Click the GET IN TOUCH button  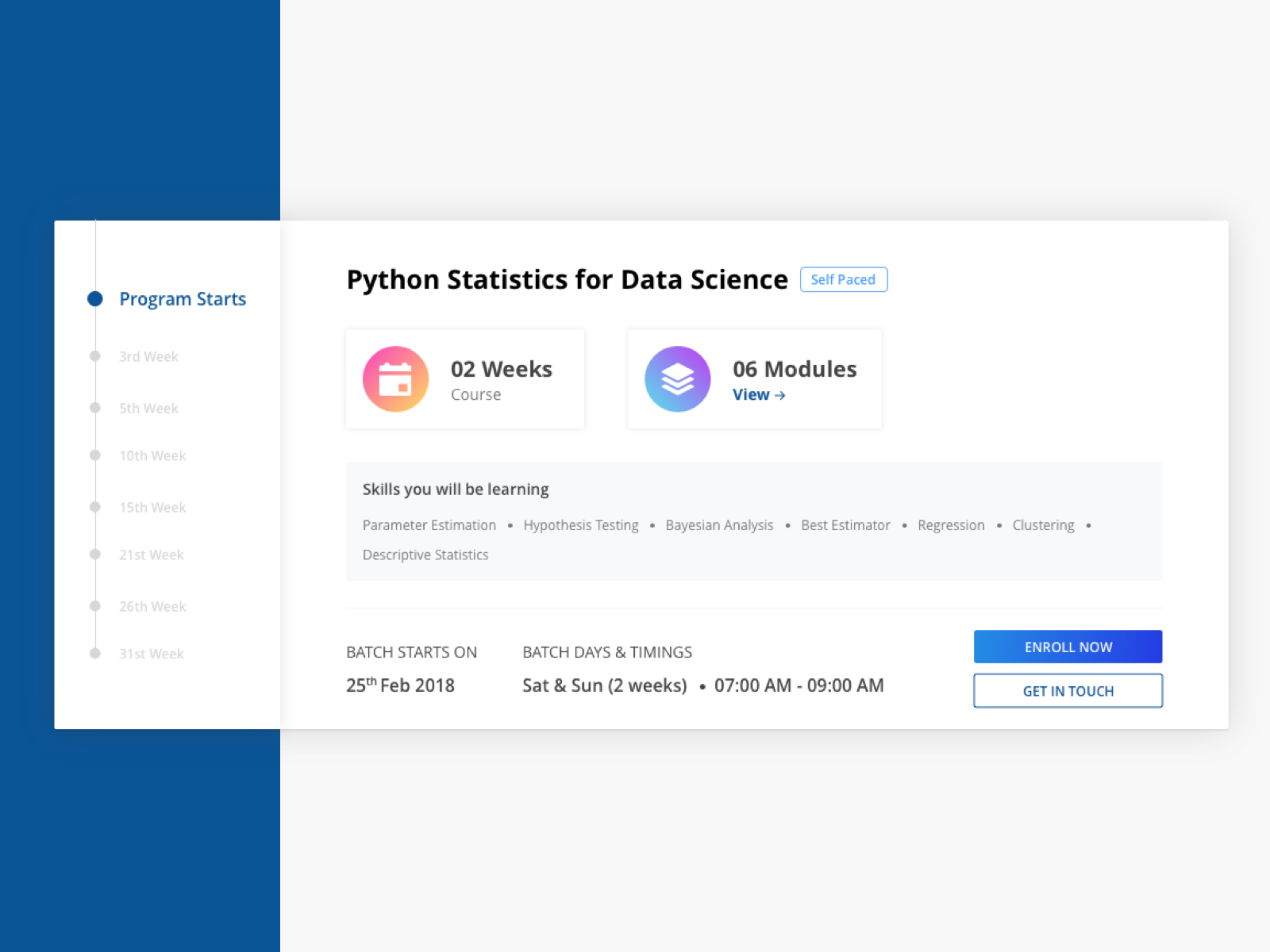[x=1068, y=691]
